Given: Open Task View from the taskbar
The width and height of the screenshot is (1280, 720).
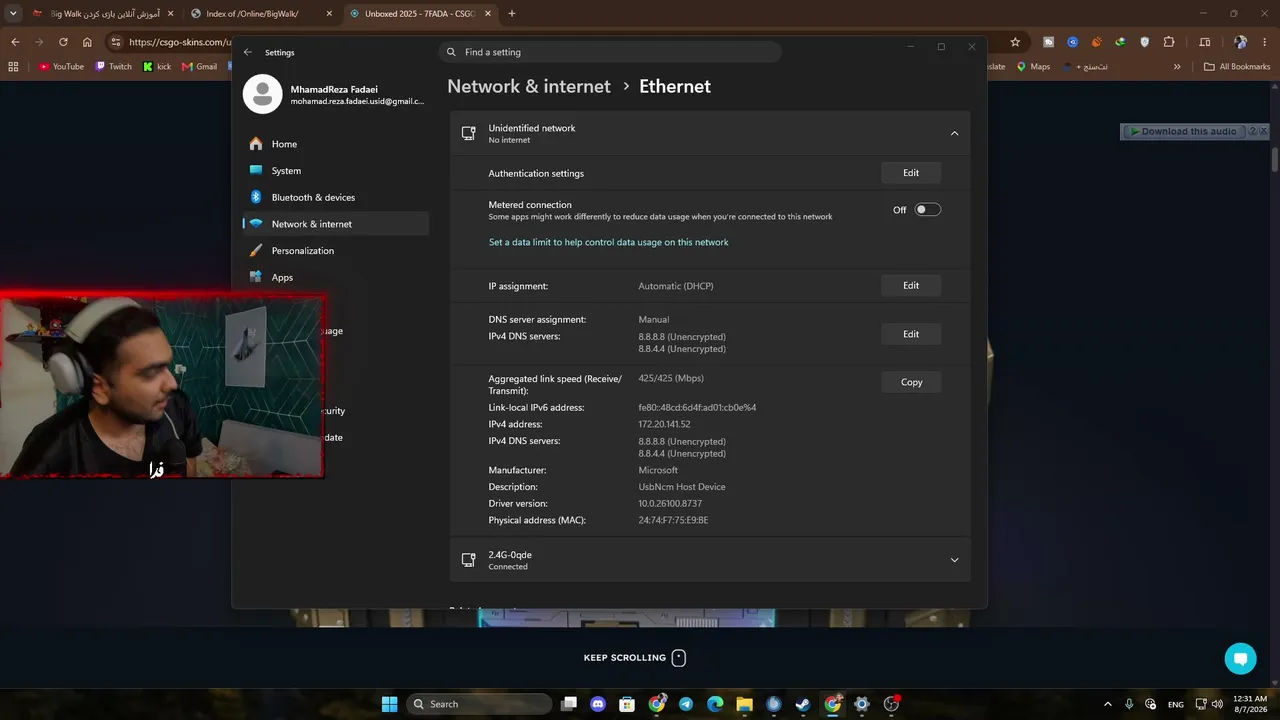Looking at the screenshot, I should [x=569, y=704].
